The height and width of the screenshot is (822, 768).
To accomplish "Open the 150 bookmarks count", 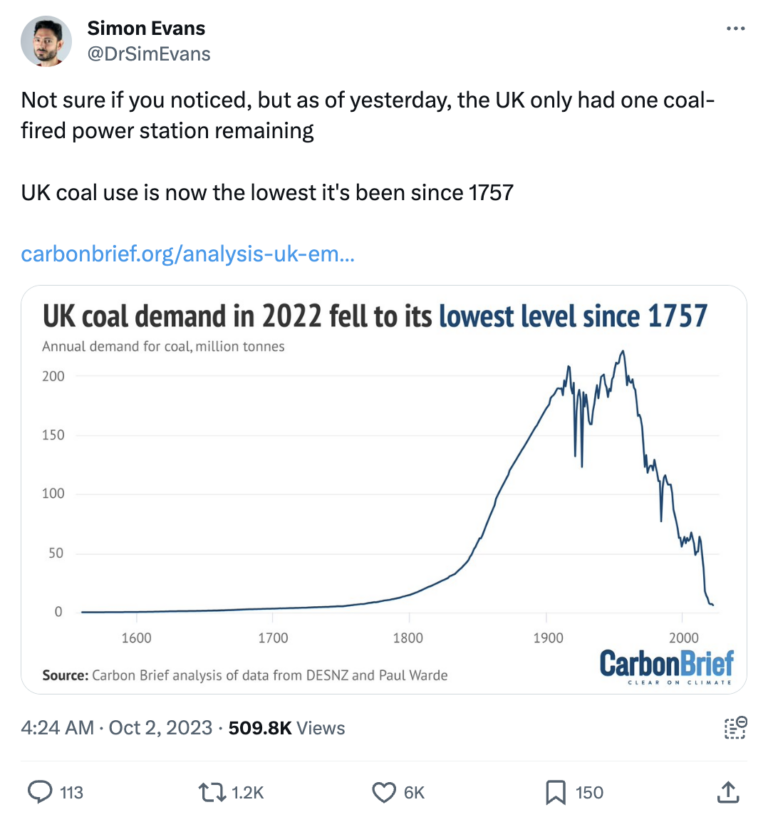I will point(585,792).
